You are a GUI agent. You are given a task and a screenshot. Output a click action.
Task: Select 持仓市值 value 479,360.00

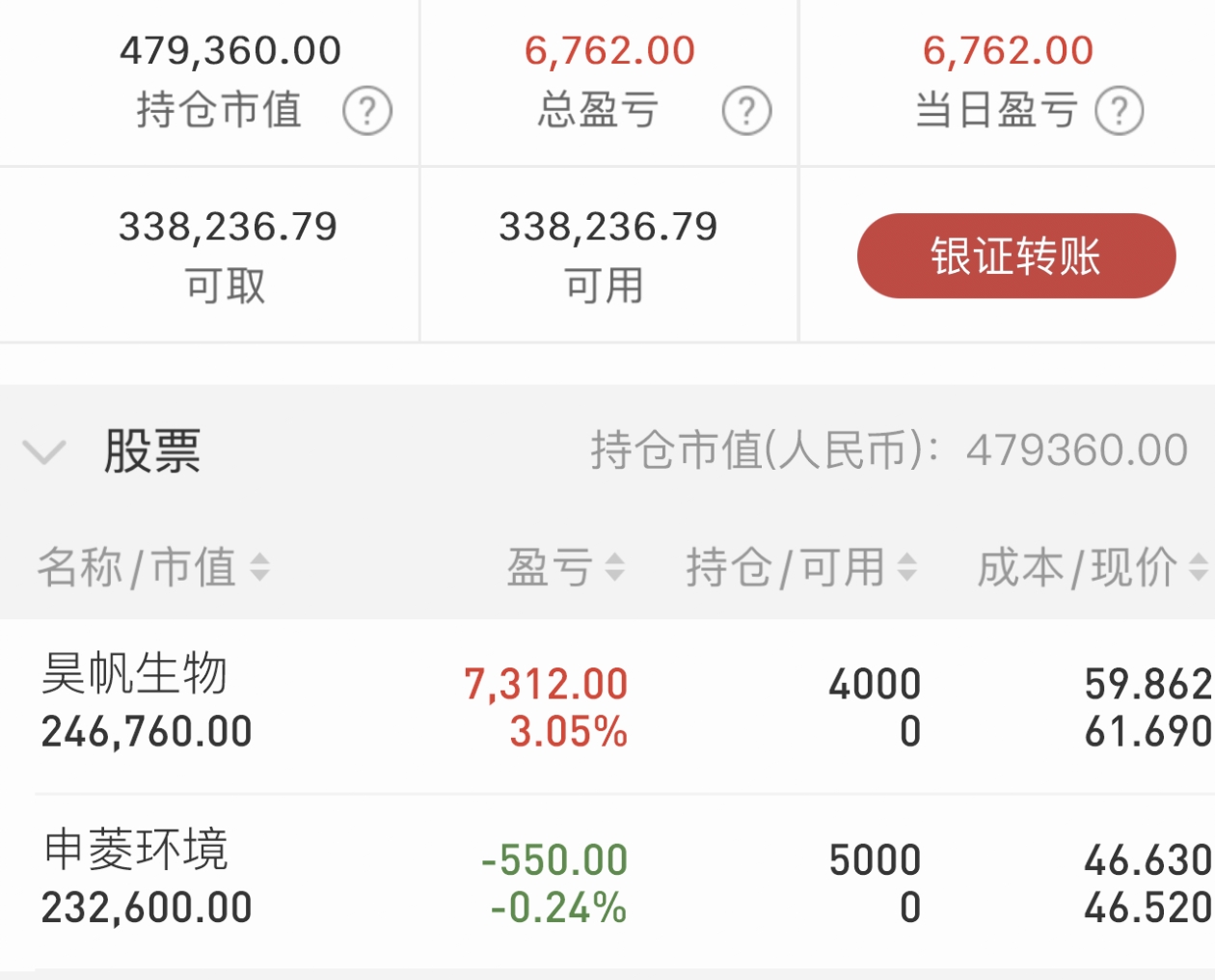(230, 50)
